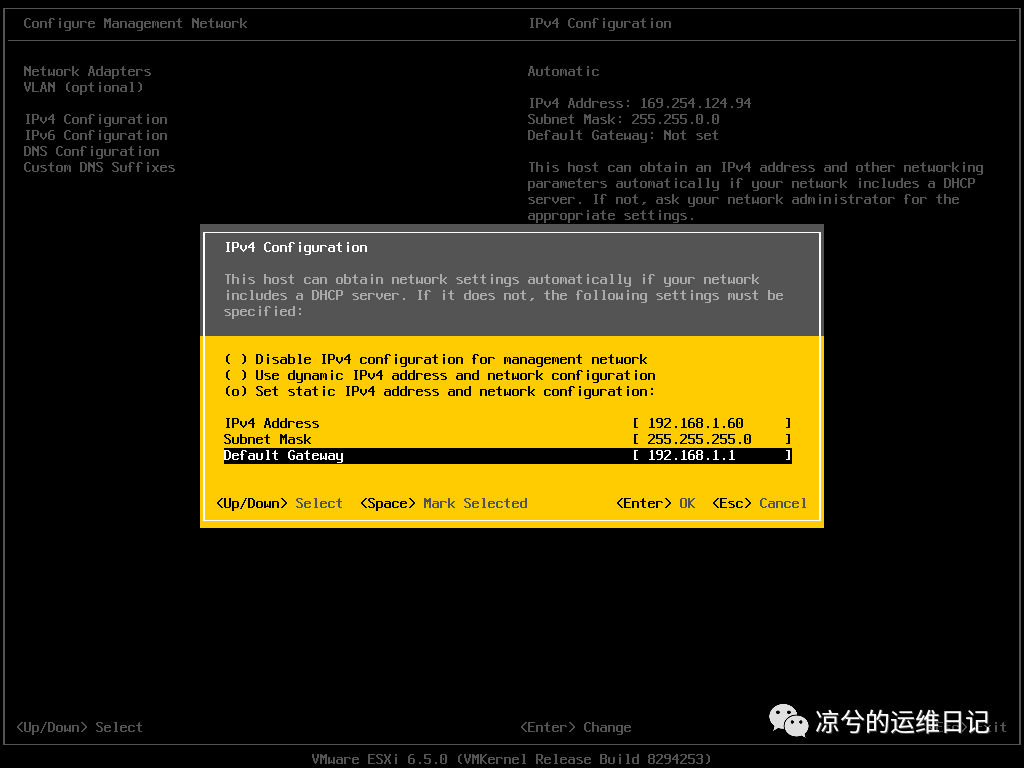Click IPv4 Address label in dialog

[x=272, y=423]
